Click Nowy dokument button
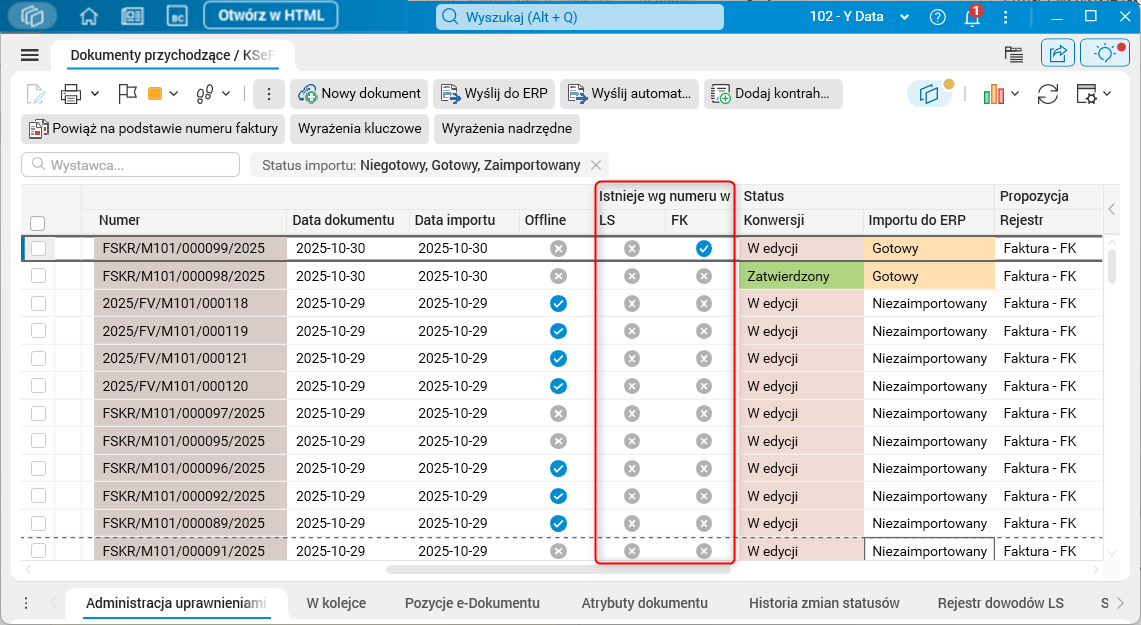 tap(359, 94)
